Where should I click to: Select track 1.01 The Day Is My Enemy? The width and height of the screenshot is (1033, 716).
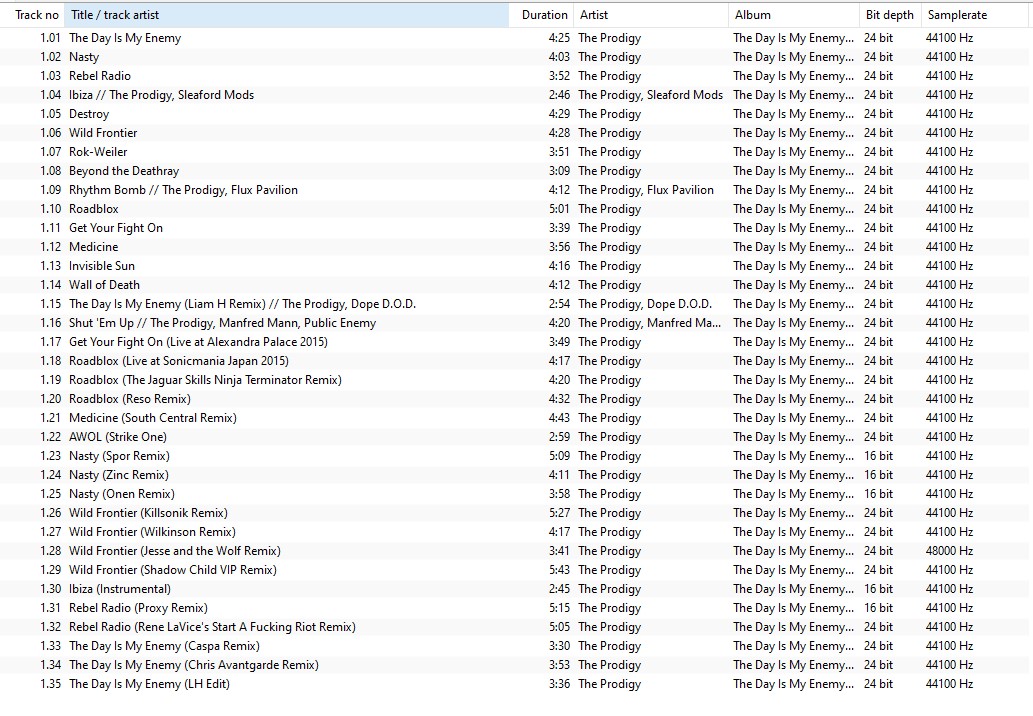(125, 38)
